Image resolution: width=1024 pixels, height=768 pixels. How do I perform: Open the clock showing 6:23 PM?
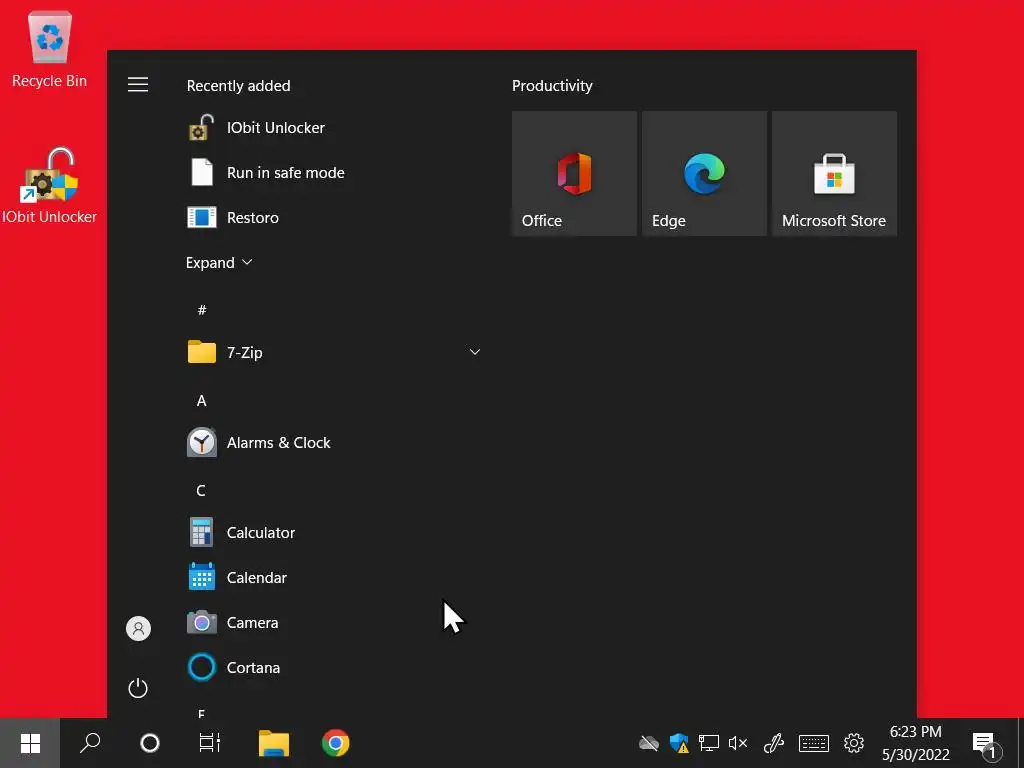coord(916,743)
